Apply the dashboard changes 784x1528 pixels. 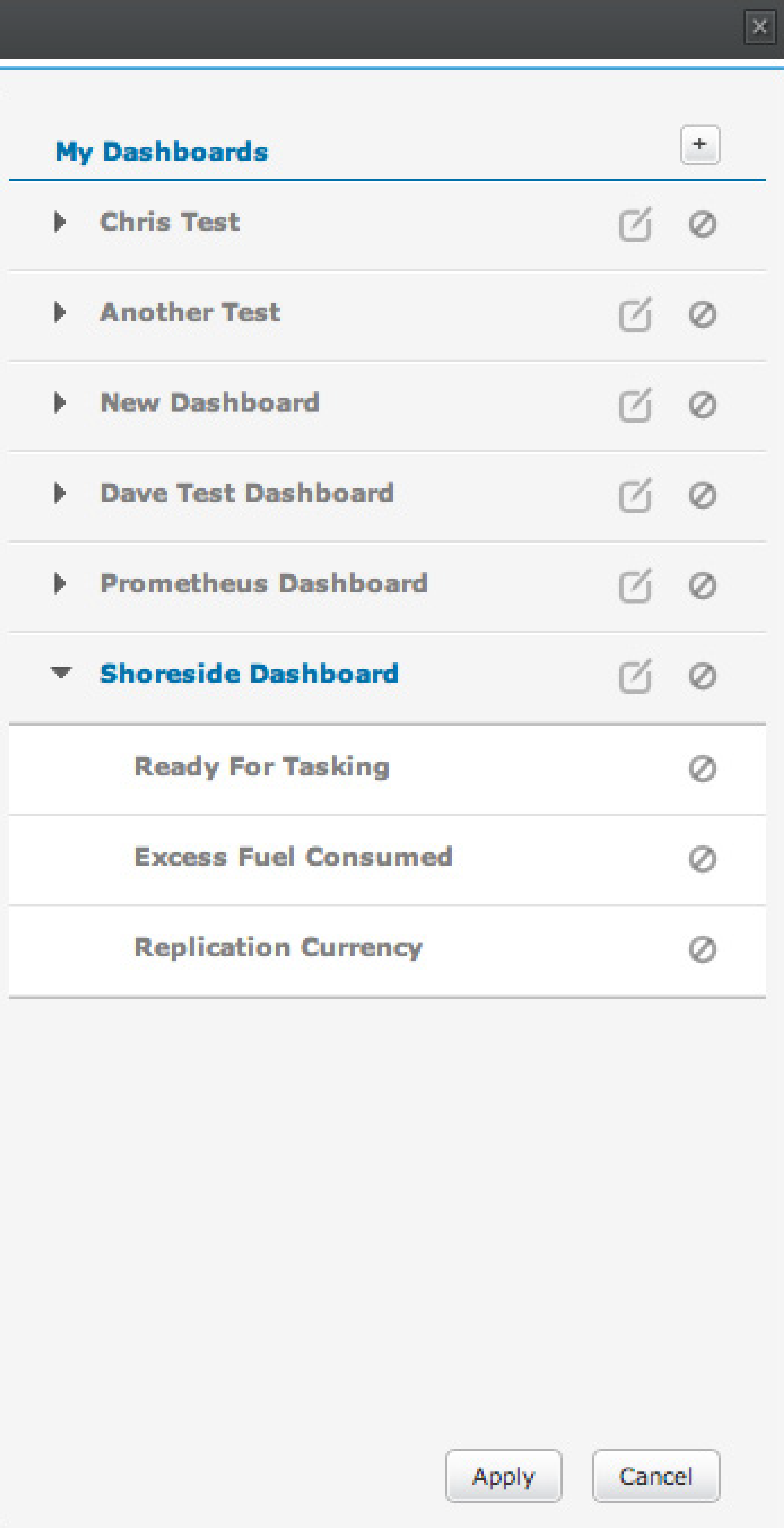click(x=503, y=1476)
